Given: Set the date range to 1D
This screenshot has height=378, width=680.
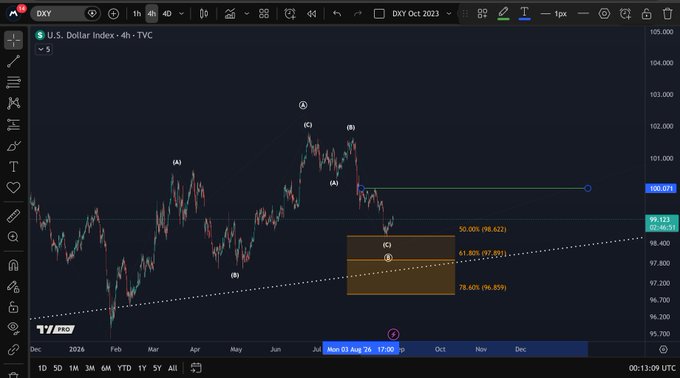Looking at the screenshot, I should pos(42,368).
